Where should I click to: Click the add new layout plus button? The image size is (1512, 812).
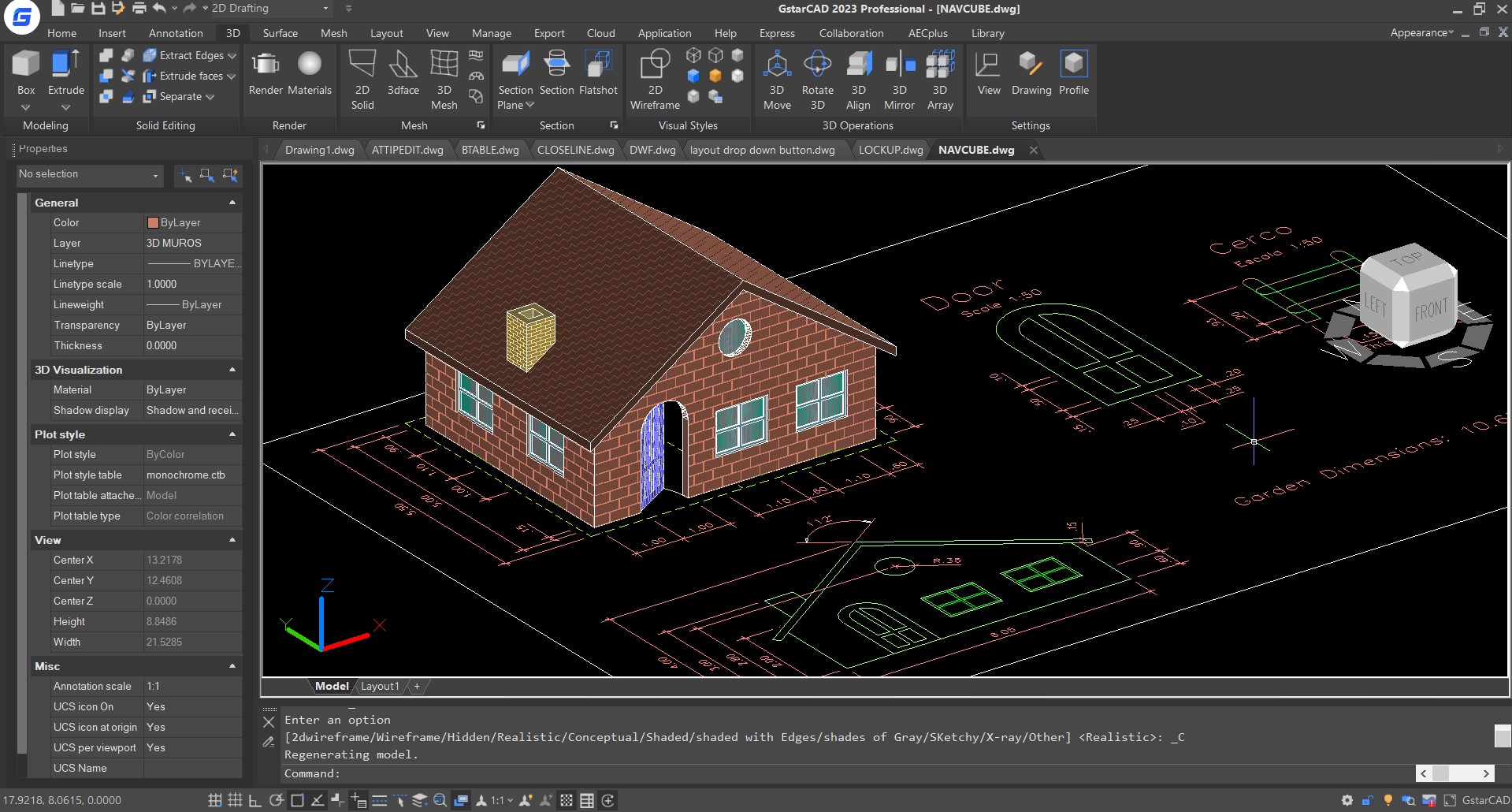pos(417,687)
